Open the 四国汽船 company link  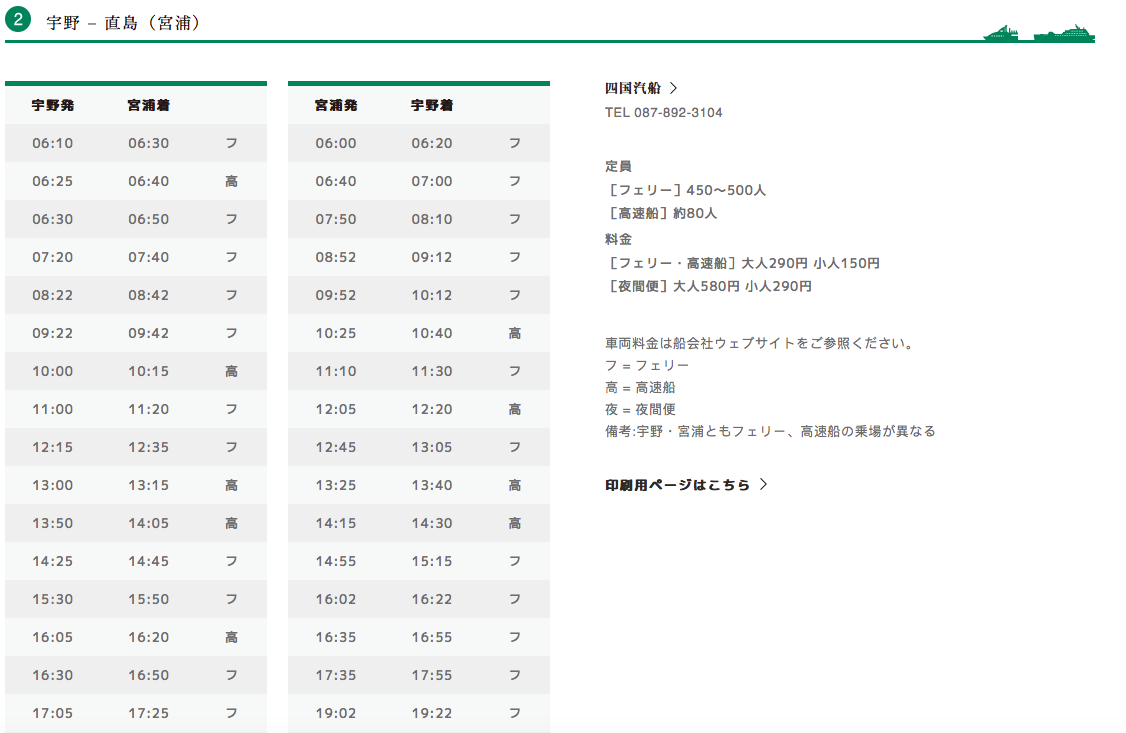(633, 88)
